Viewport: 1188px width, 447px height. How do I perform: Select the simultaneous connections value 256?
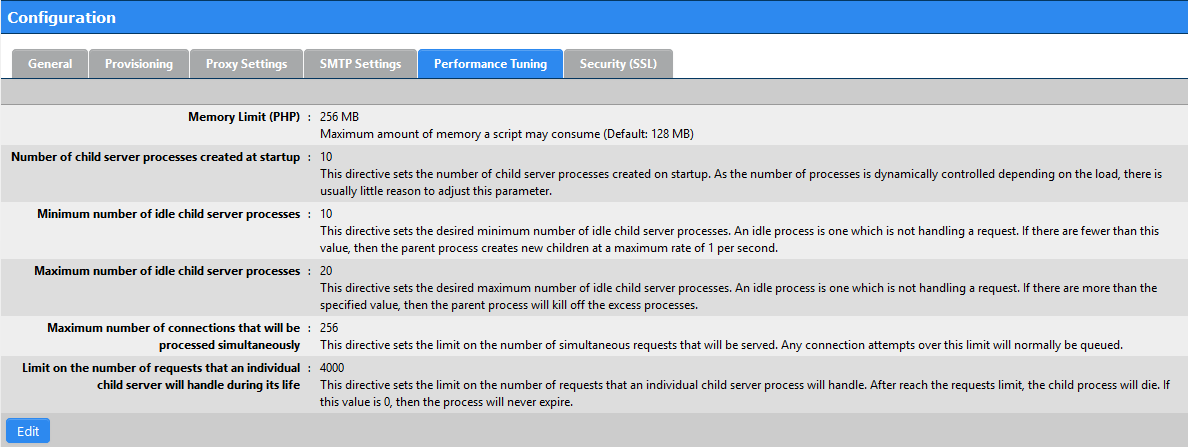pos(330,328)
